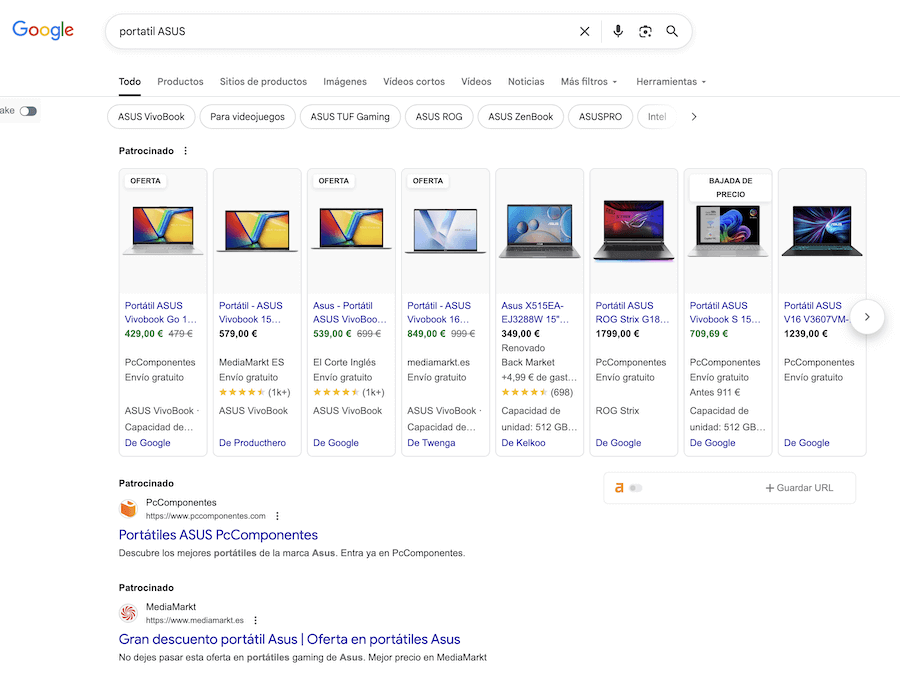Screen dimensions: 900x678
Task: Switch to the Vídeos tab
Action: tap(476, 82)
